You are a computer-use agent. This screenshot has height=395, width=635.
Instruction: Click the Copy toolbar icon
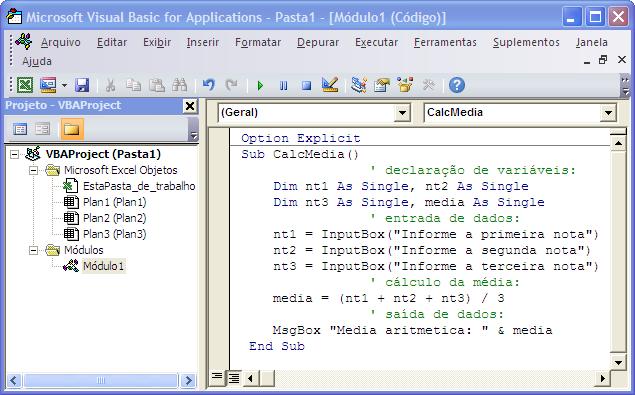133,85
